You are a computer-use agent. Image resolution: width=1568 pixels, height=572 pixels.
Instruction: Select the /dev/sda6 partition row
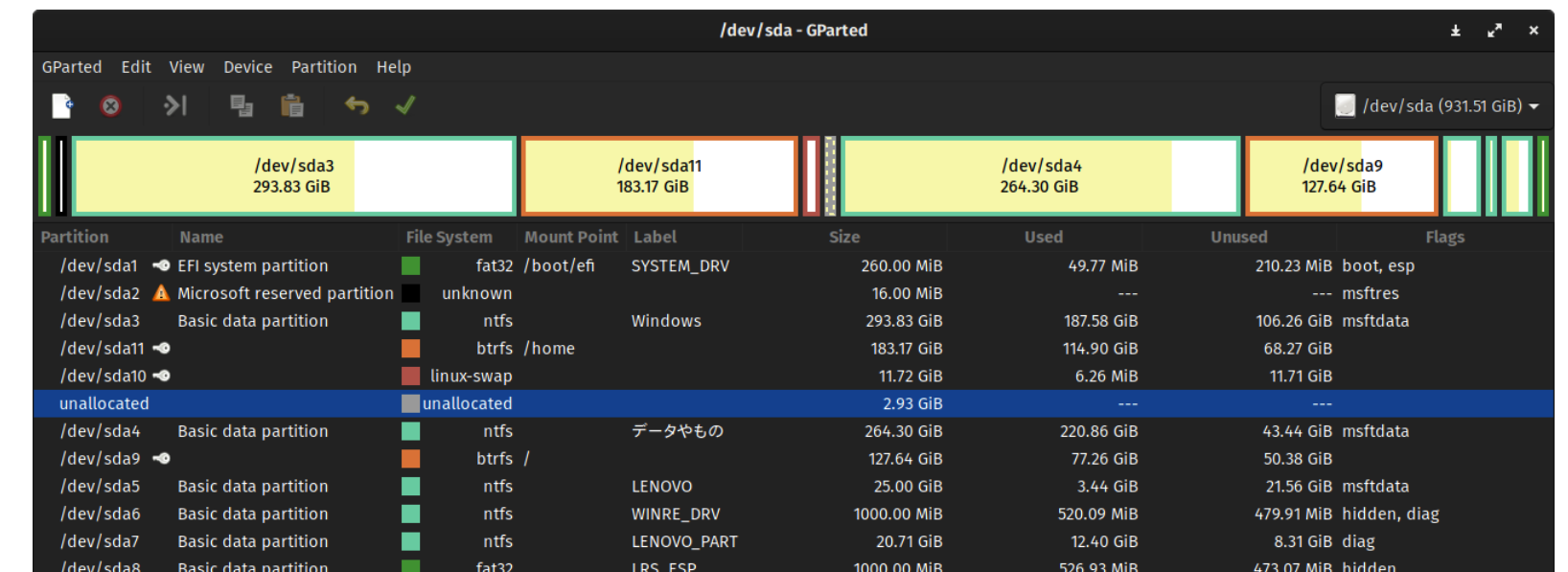click(794, 515)
